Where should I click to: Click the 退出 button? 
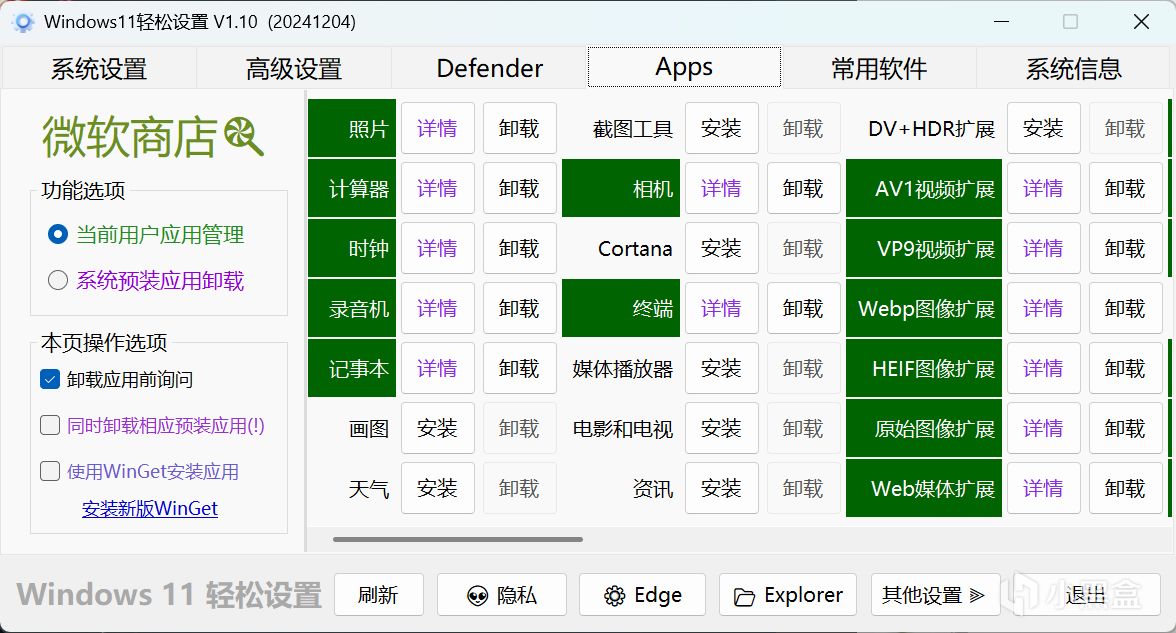pos(1086,595)
